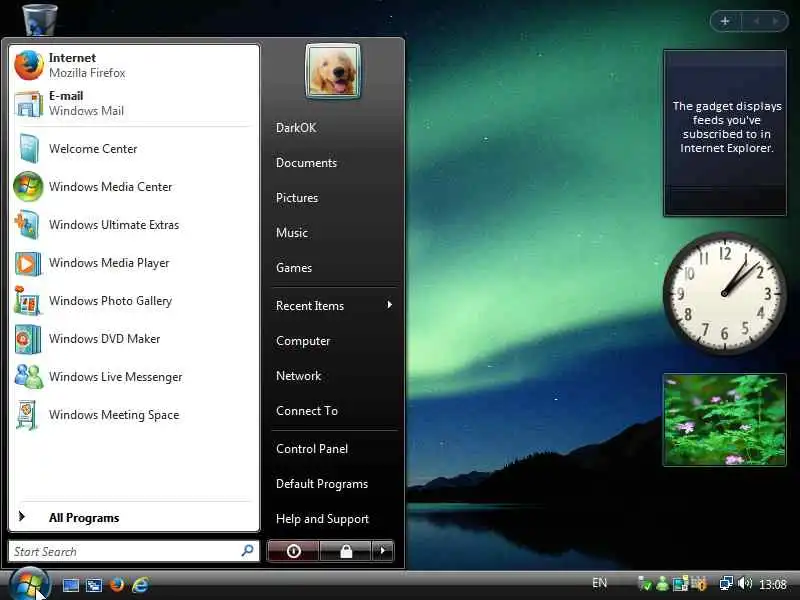Launch Firefox from the quick launch bar
The width and height of the screenshot is (800, 600).
point(117,584)
